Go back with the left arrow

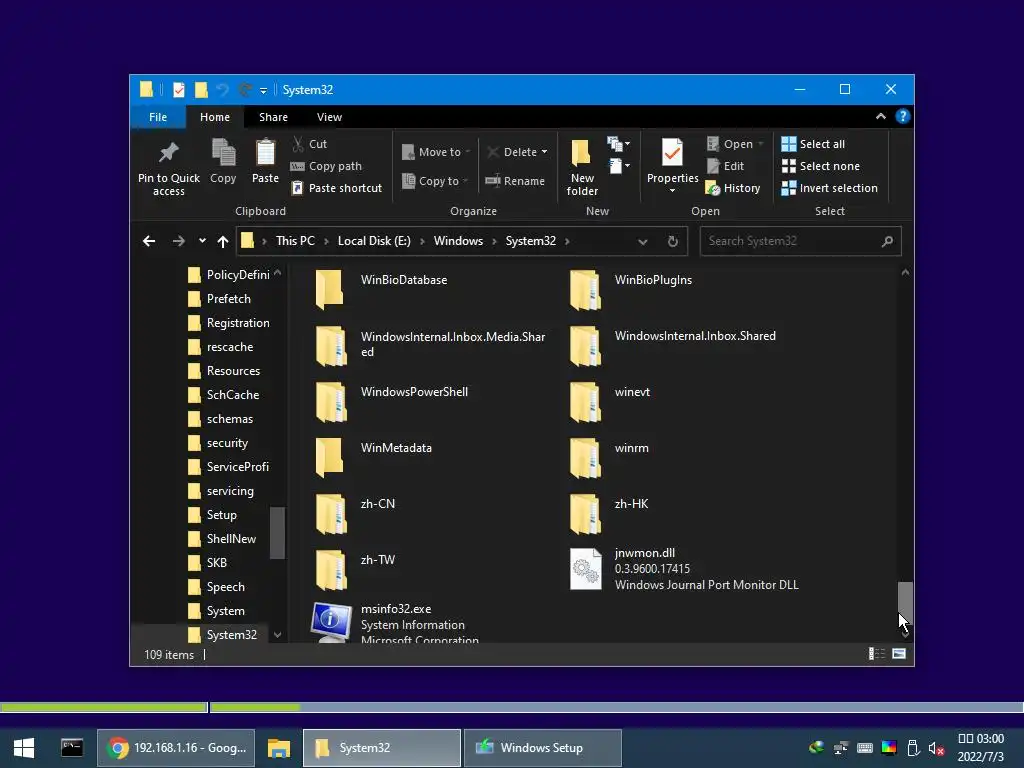tap(149, 241)
